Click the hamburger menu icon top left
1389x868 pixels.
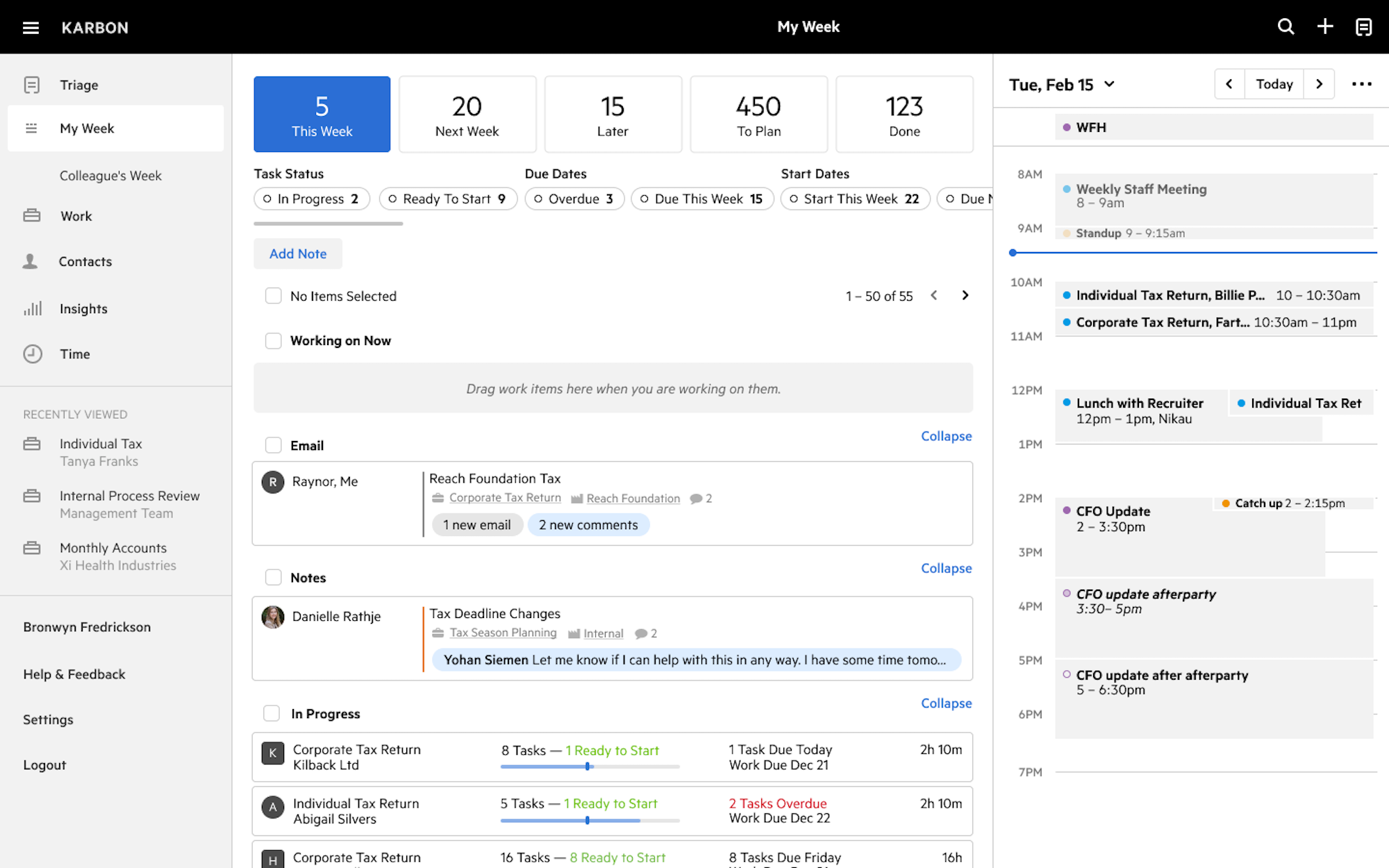(x=29, y=27)
